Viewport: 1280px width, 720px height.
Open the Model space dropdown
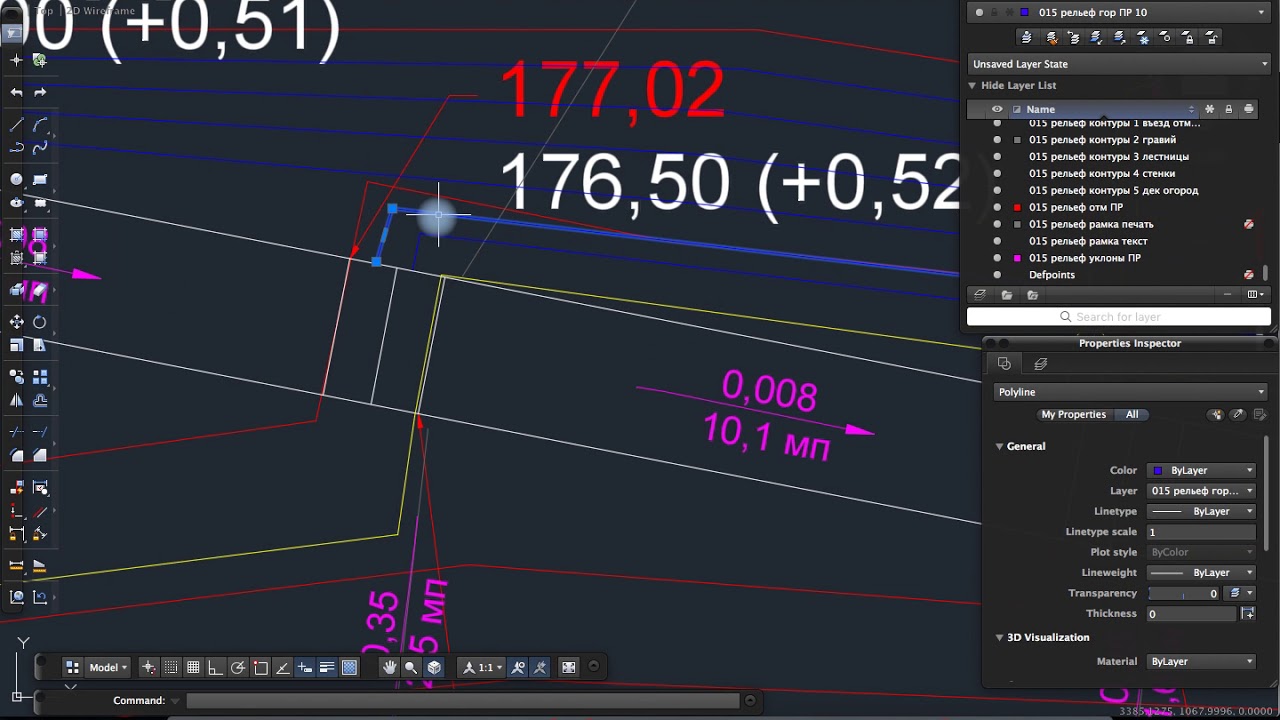[108, 667]
